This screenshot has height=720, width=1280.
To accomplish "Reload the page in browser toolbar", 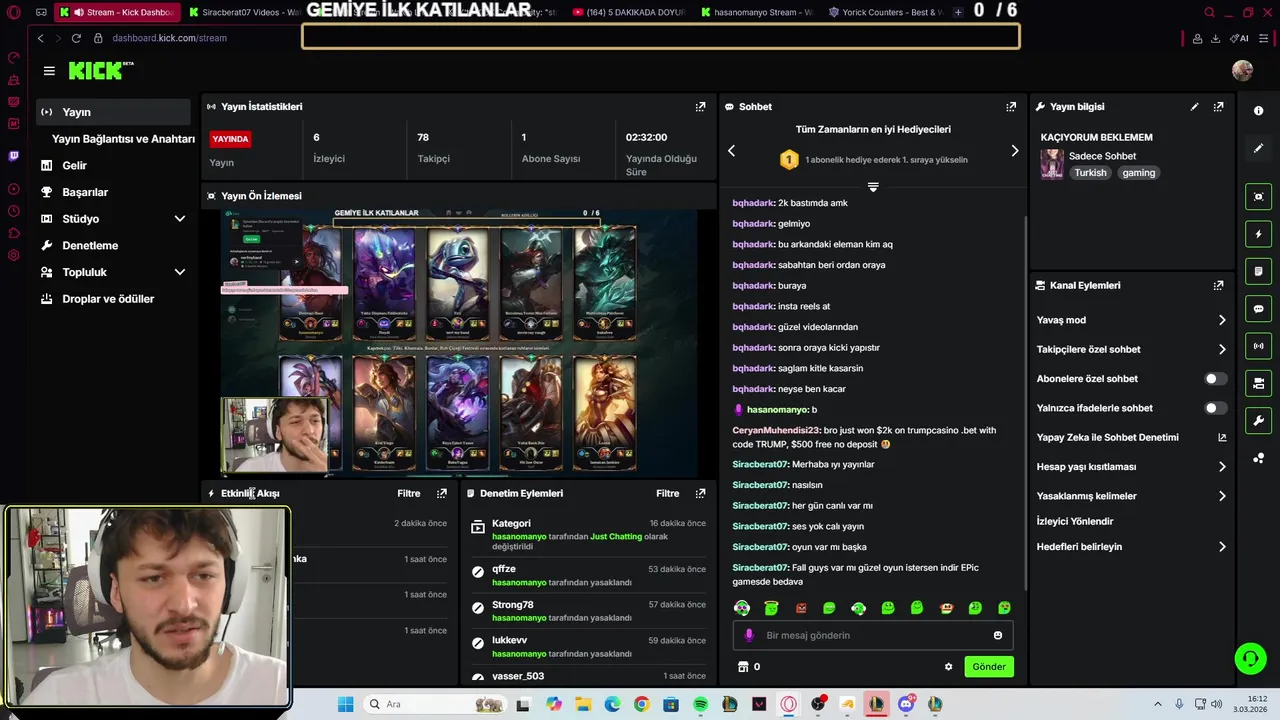I will 76,38.
